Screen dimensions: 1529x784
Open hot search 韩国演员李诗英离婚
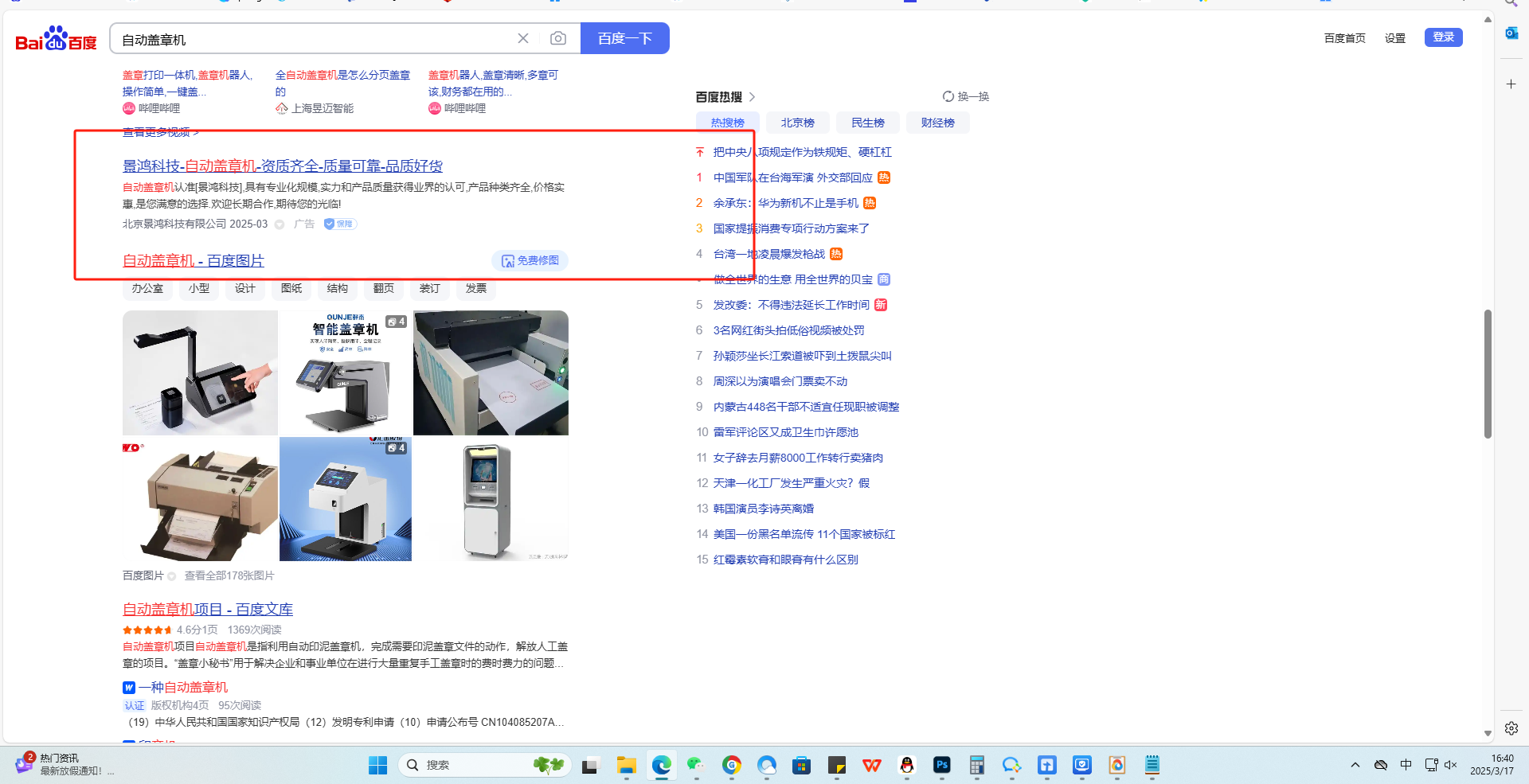coord(764,509)
